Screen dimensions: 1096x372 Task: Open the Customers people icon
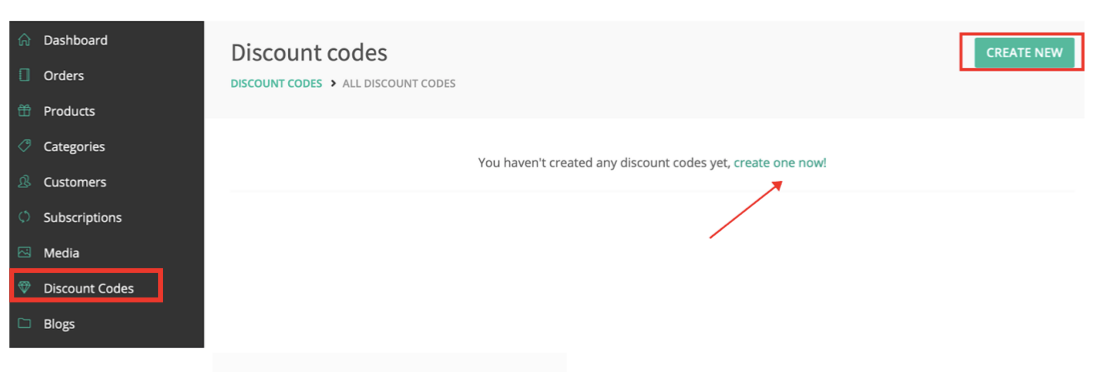(x=24, y=182)
